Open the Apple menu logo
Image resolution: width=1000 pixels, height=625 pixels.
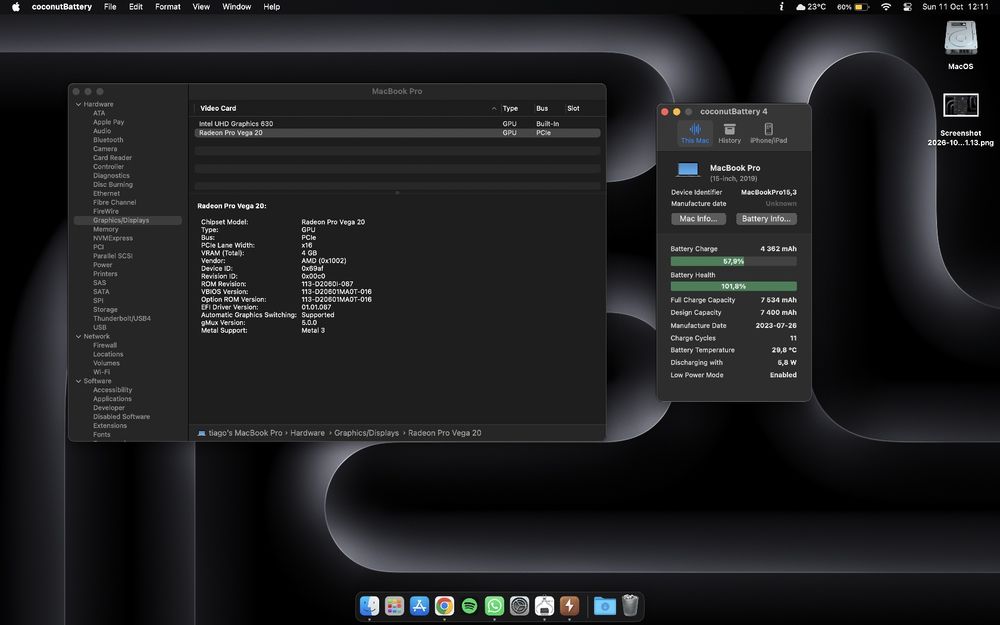point(15,6)
